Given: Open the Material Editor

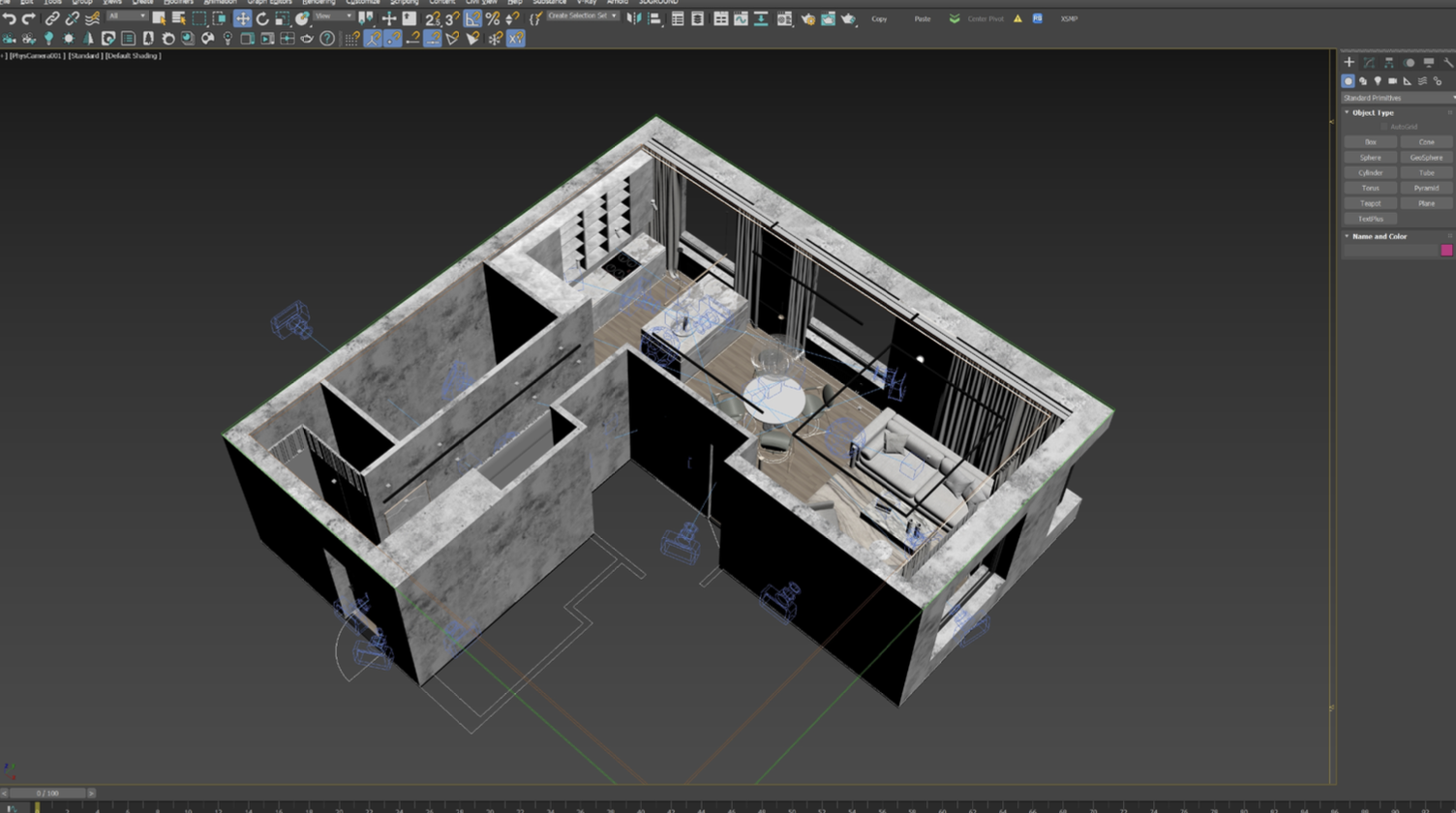Looking at the screenshot, I should [x=784, y=18].
